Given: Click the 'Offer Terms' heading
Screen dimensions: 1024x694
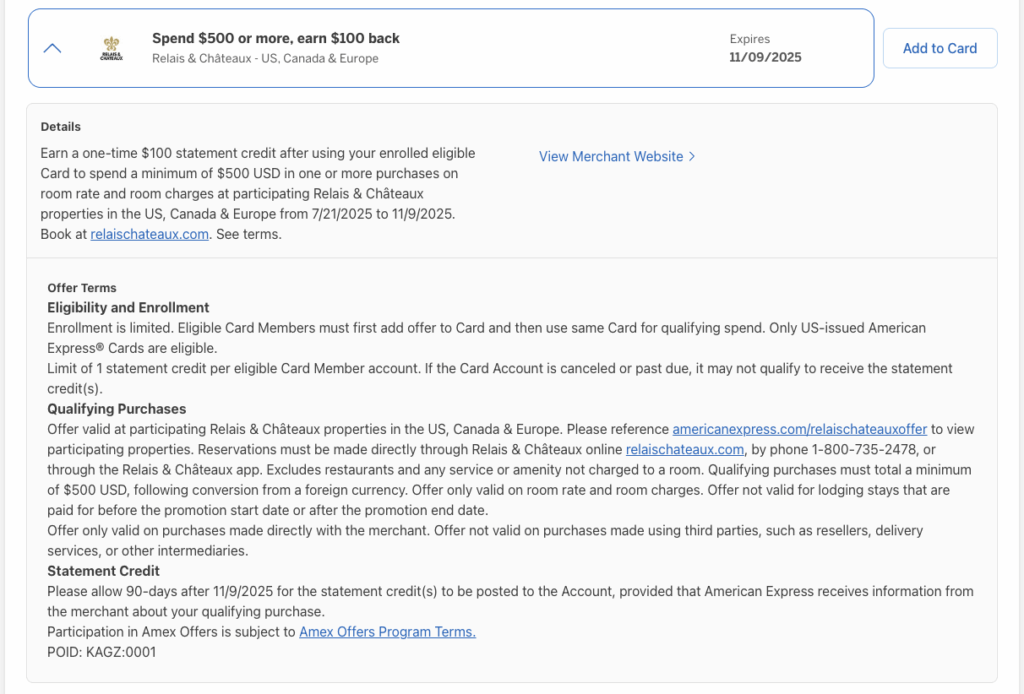Looking at the screenshot, I should 82,288.
